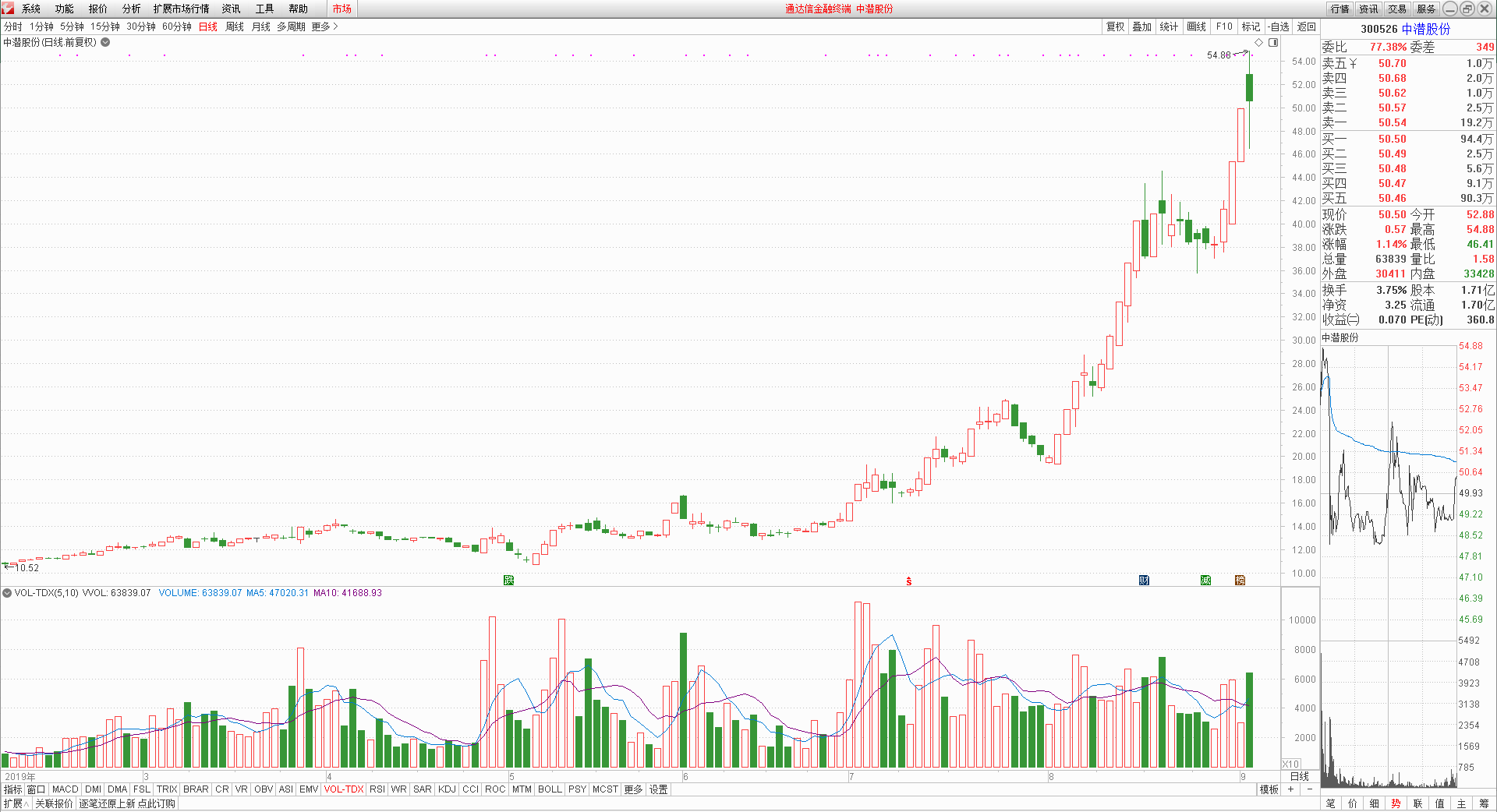Click the 逐笔还原上新 点此订购 link
1497x812 pixels.
point(127,803)
